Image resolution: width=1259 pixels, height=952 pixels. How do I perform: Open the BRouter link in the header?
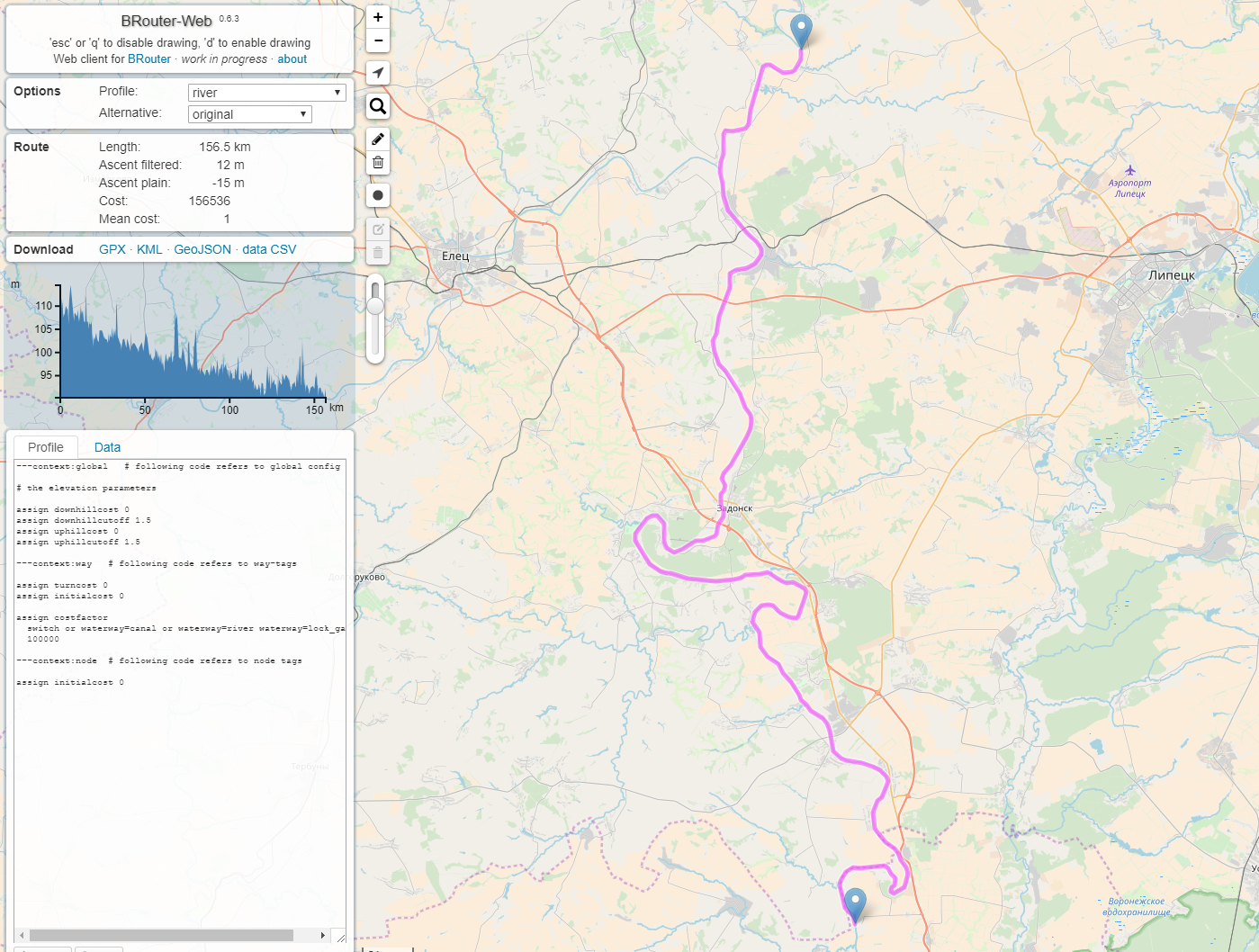click(148, 58)
